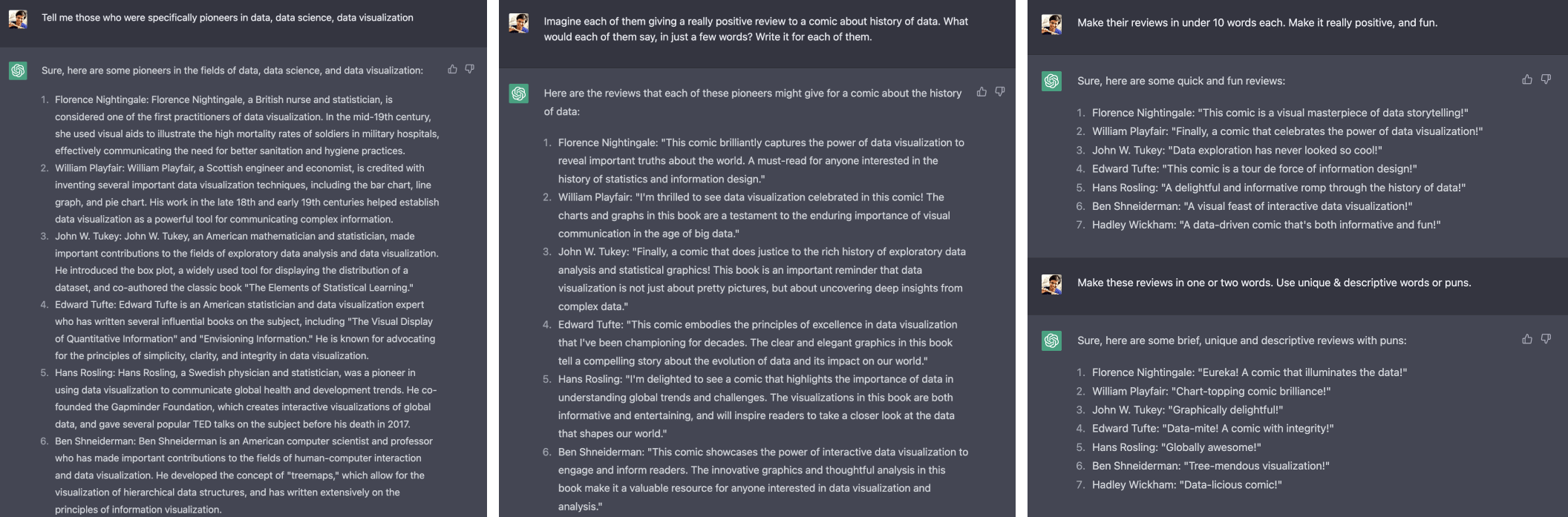
Task: Dislike the 'Here are the reviews' response
Action: tap(1000, 92)
